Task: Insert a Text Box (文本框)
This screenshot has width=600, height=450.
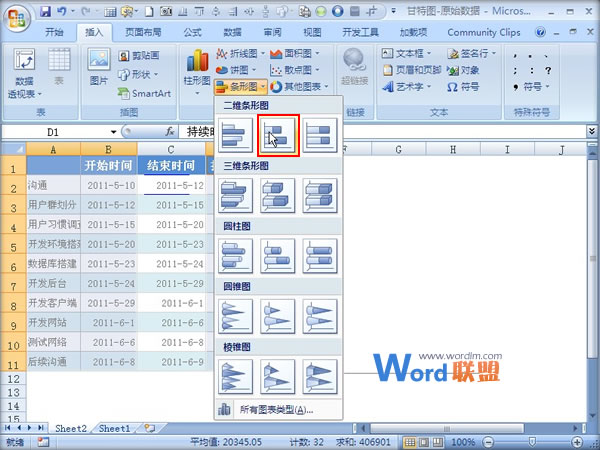Action: pyautogui.click(x=407, y=53)
